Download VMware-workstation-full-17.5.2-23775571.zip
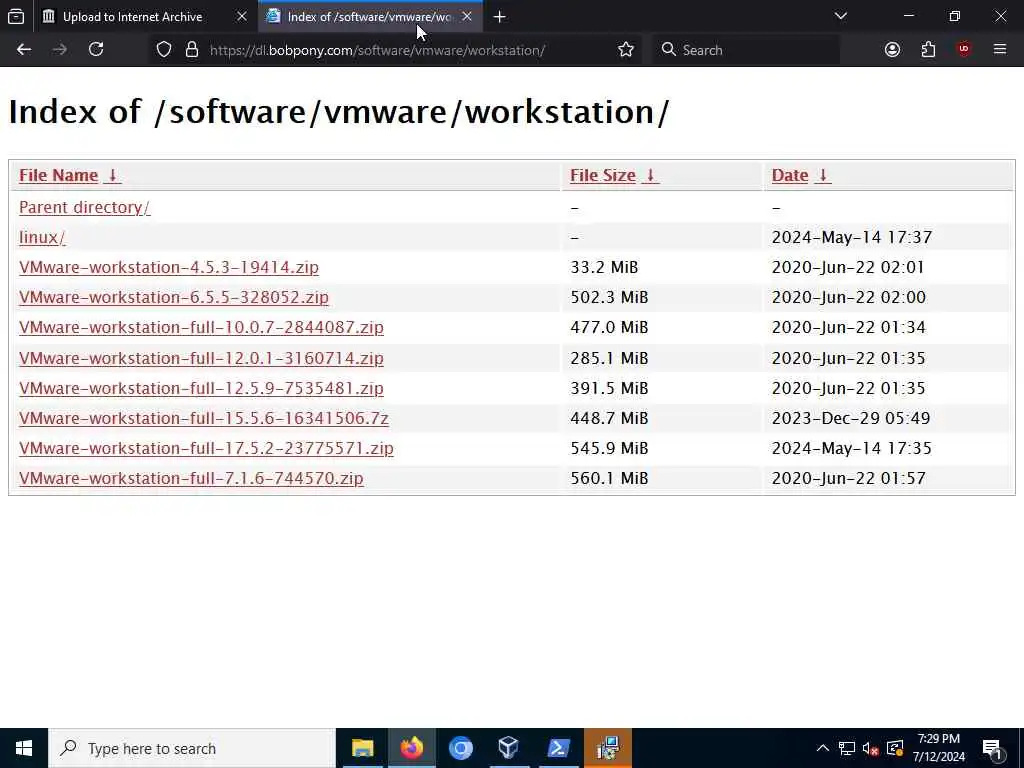 (206, 448)
